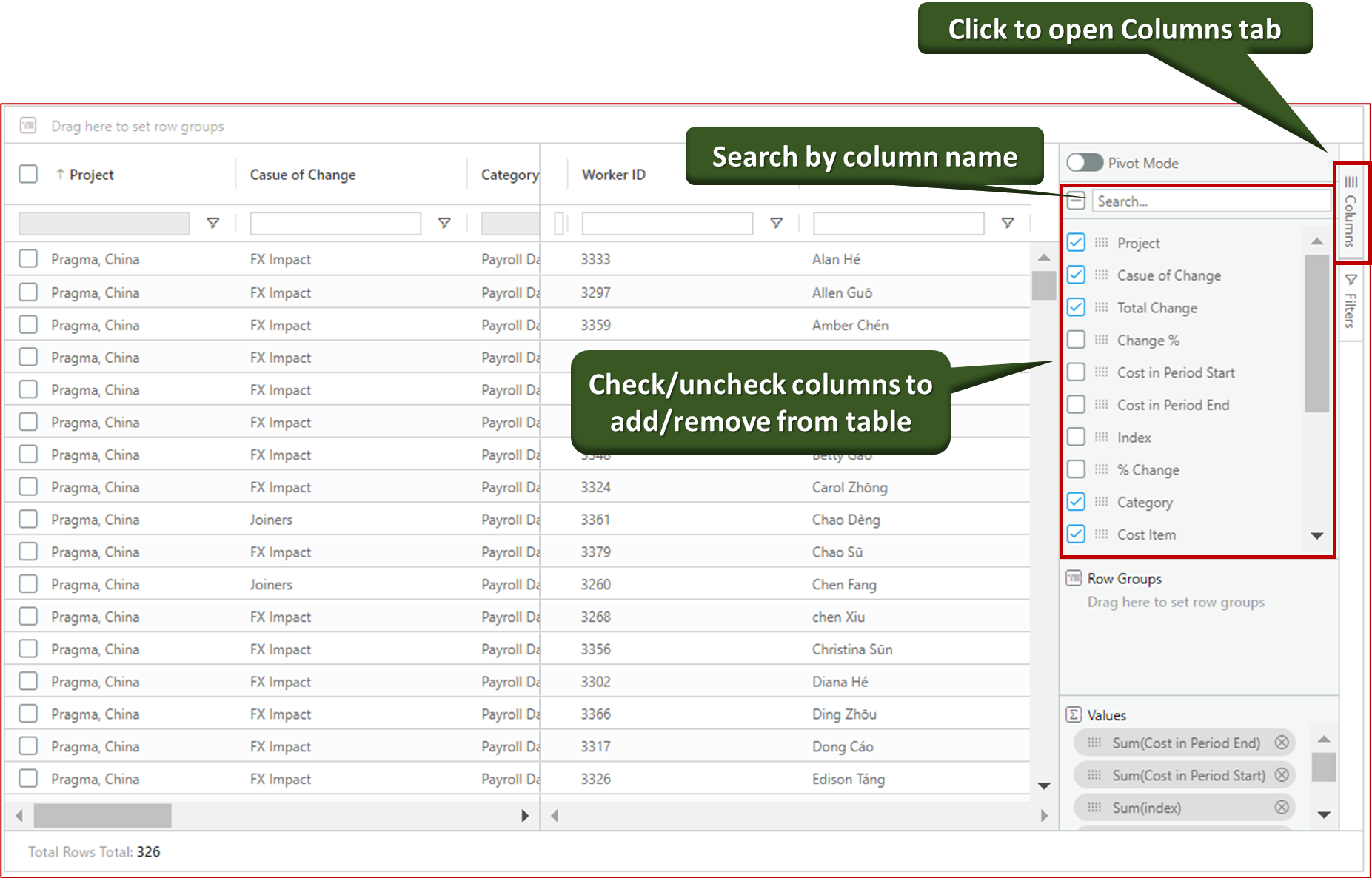Remove Sum(index) value chip
The width and height of the screenshot is (1372, 878).
tap(1282, 807)
